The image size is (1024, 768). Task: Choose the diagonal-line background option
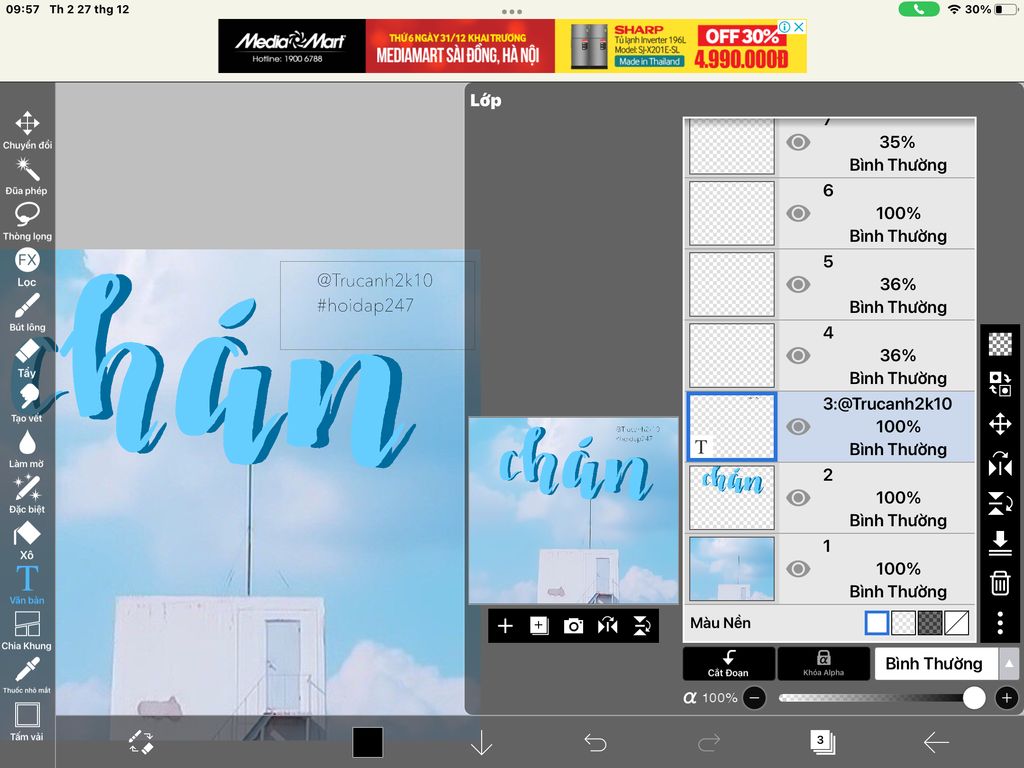tap(957, 623)
